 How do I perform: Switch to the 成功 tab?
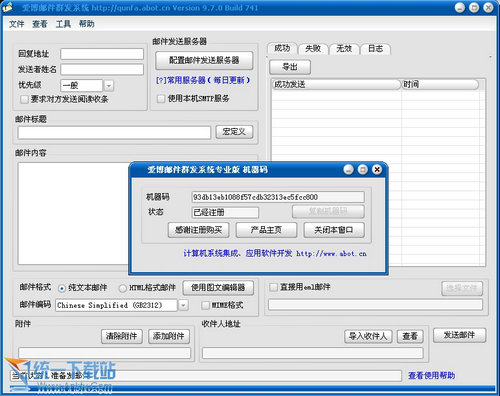pyautogui.click(x=282, y=49)
